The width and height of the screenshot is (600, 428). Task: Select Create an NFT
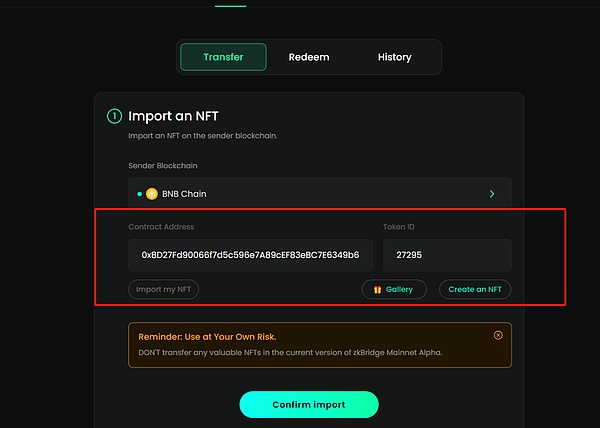pos(475,289)
